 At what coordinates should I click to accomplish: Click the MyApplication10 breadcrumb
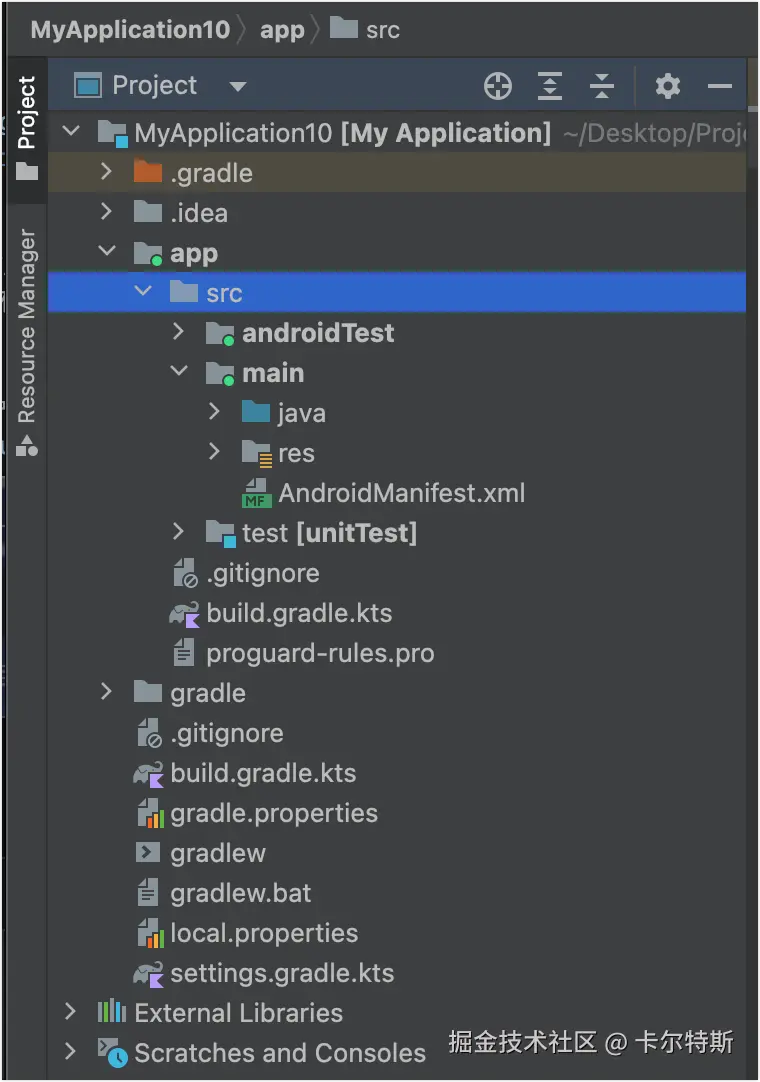click(x=130, y=30)
